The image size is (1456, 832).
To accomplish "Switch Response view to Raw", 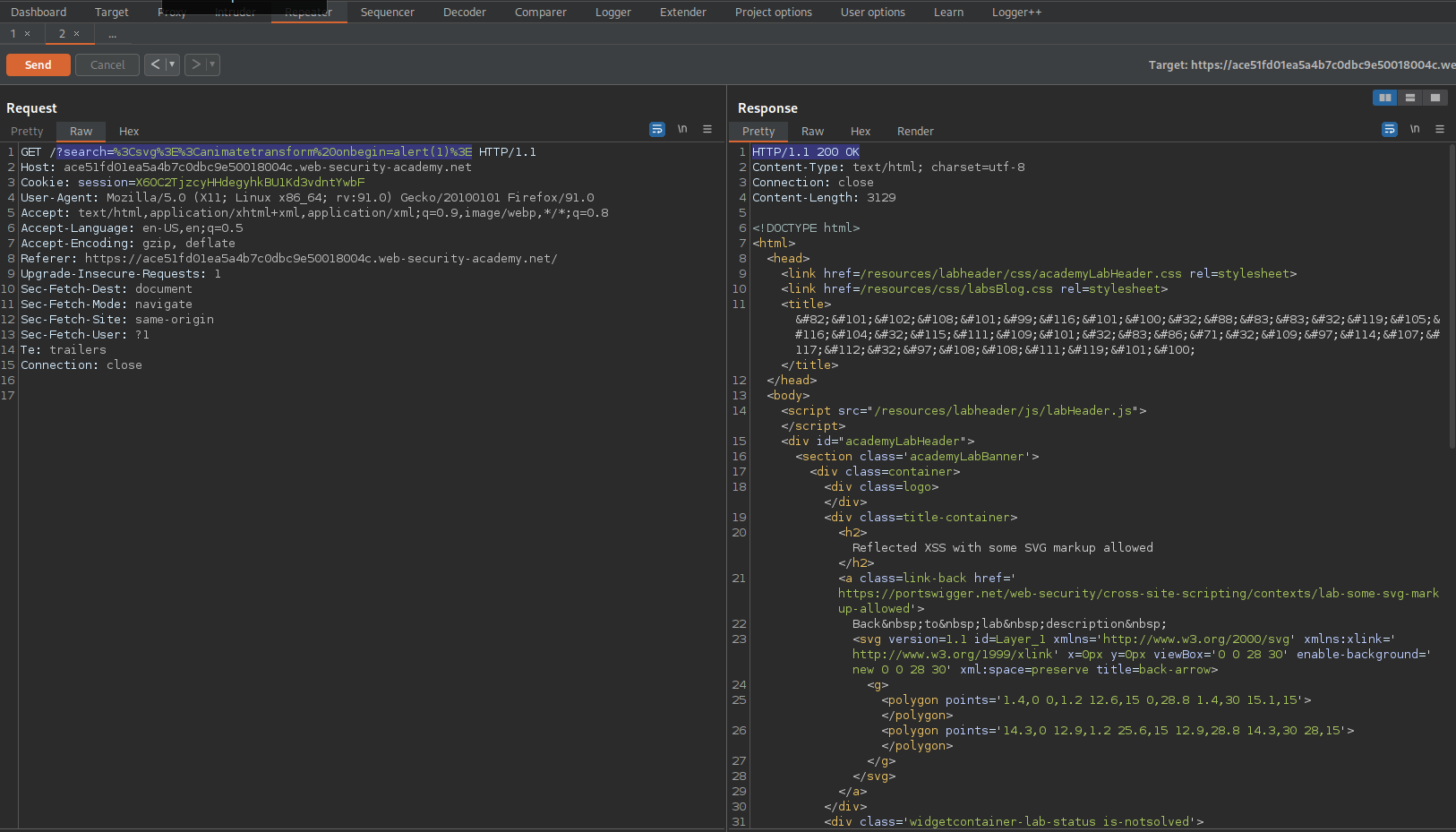I will (x=812, y=131).
